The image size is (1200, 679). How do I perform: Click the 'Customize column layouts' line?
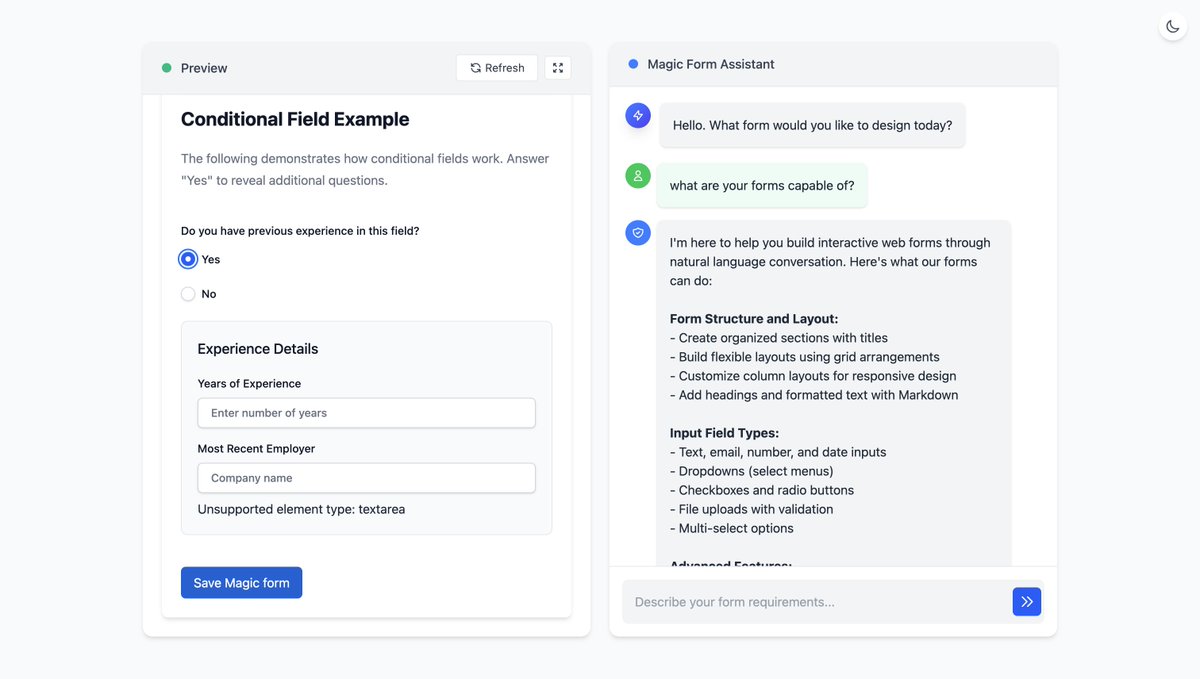click(813, 376)
